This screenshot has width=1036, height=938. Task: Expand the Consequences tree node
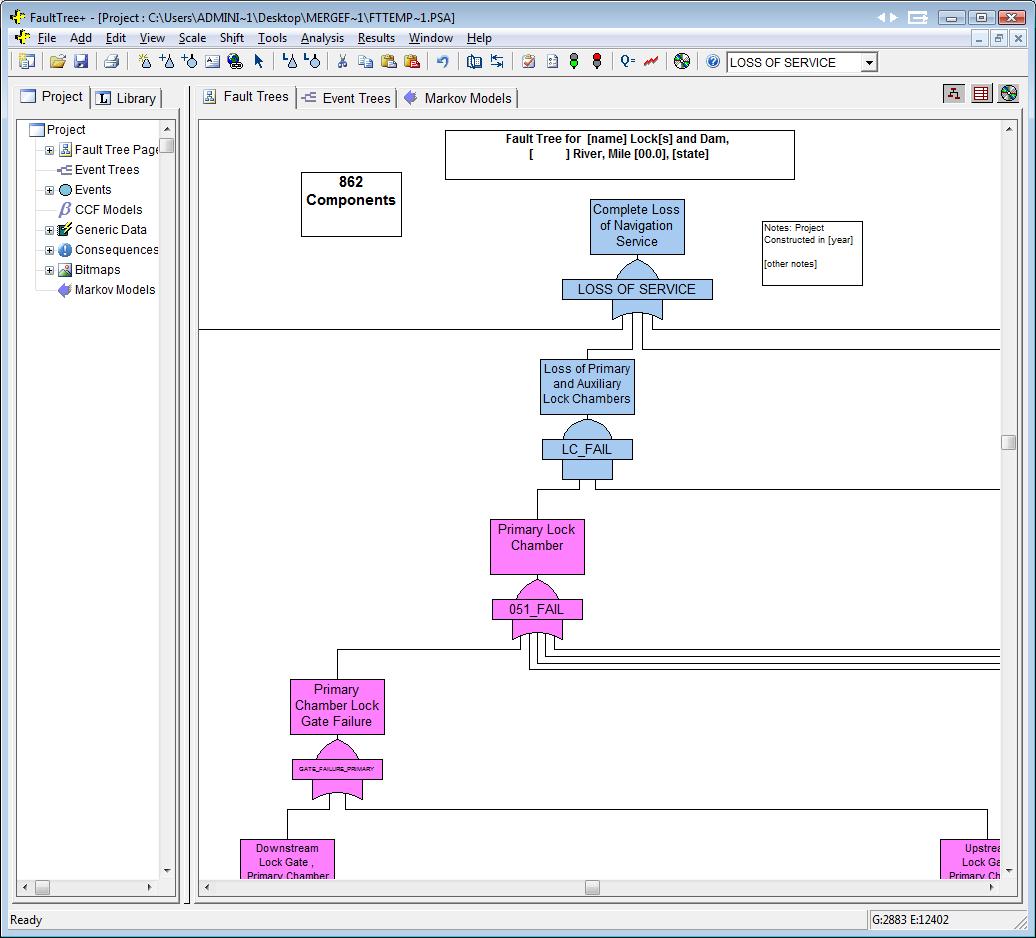(49, 250)
